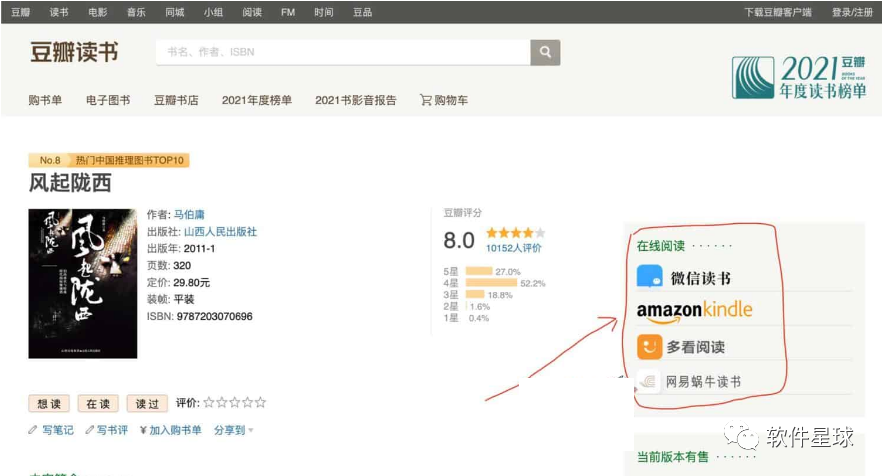The image size is (882, 476).
Task: Click the No.8 ranking label
Action: pos(50,160)
